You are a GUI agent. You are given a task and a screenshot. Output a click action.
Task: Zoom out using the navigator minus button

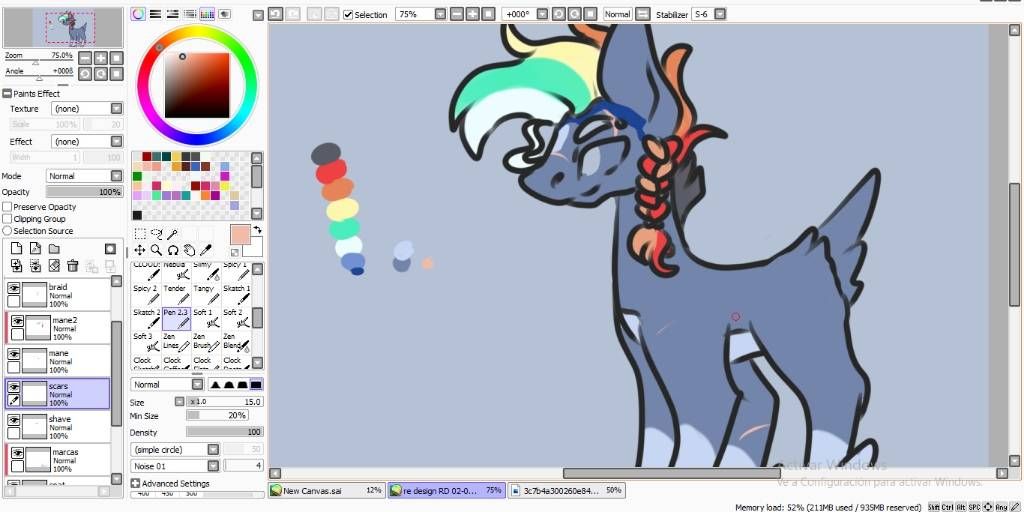pos(85,57)
